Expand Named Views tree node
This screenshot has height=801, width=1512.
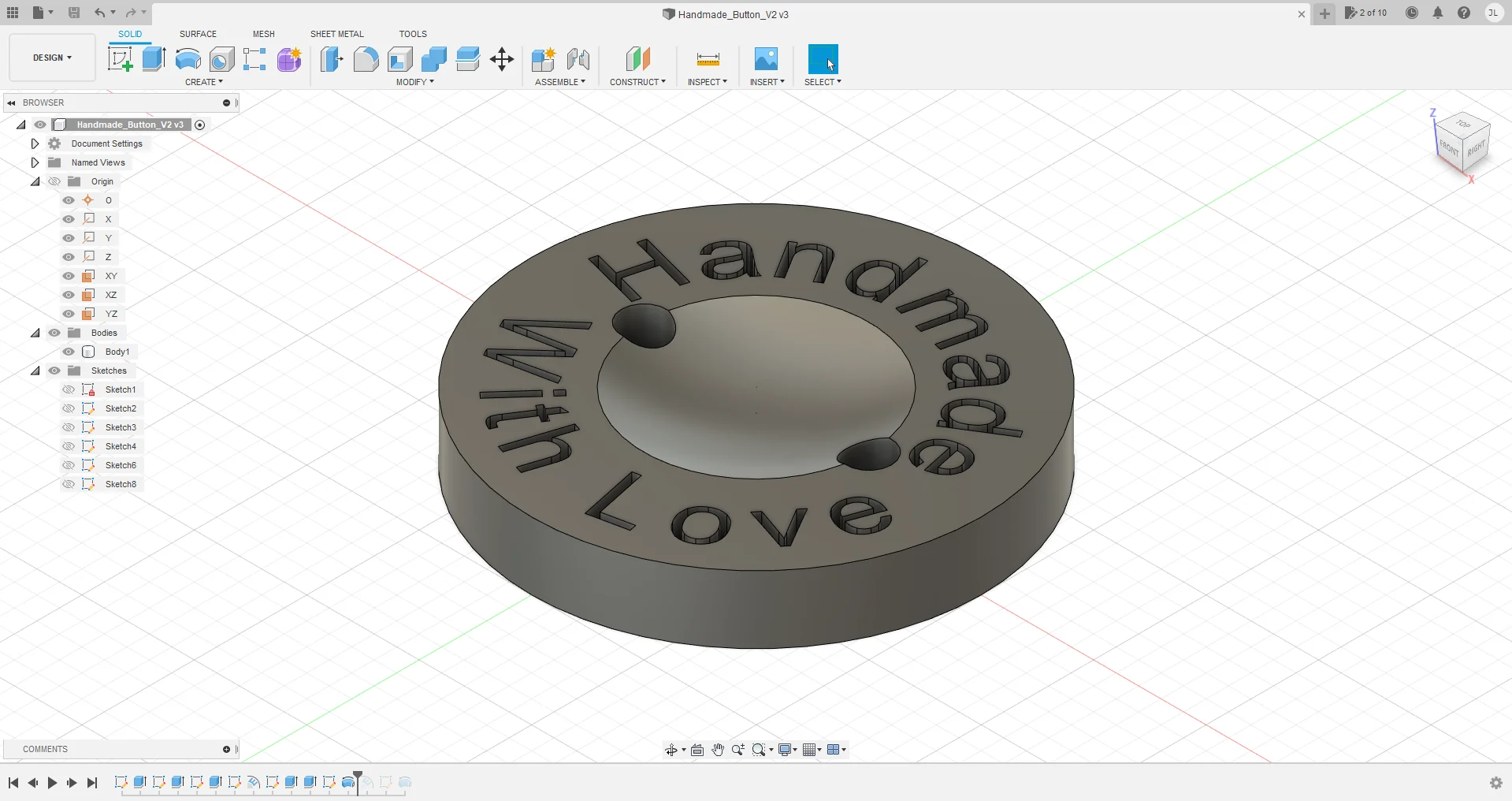tap(35, 162)
